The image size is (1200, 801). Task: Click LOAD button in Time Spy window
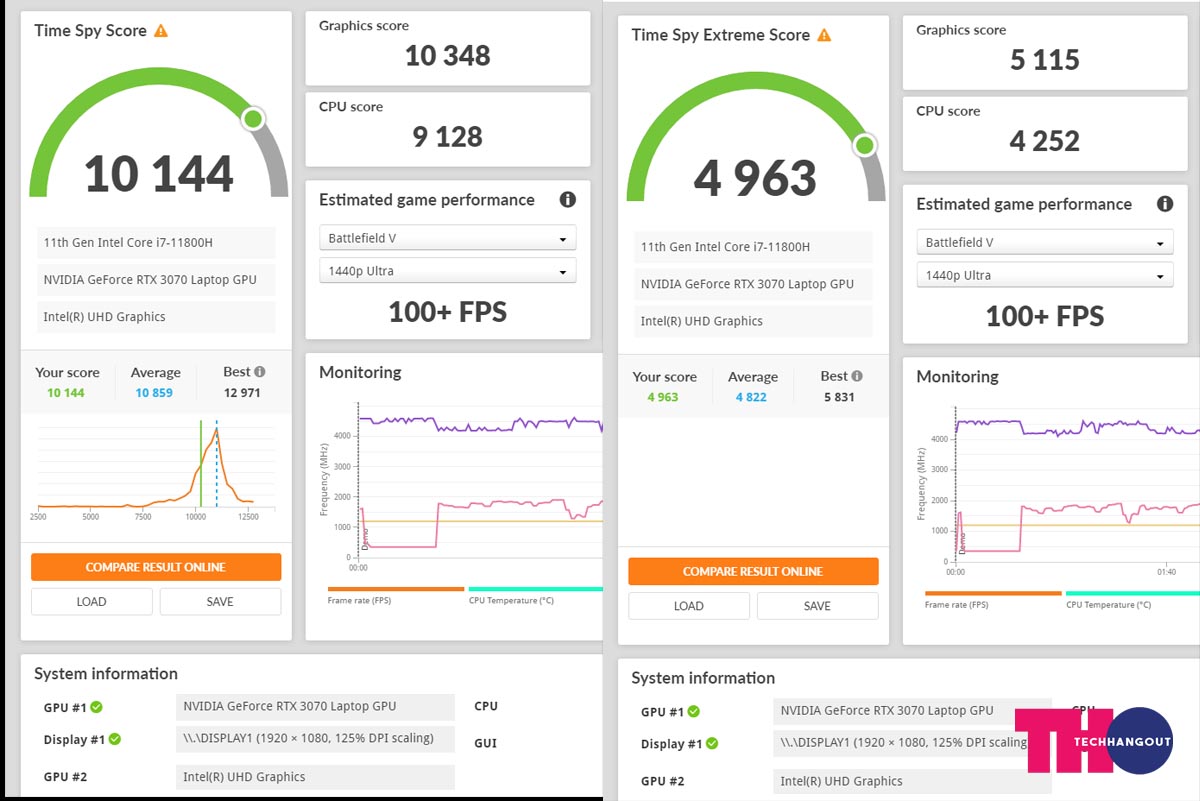(x=92, y=601)
